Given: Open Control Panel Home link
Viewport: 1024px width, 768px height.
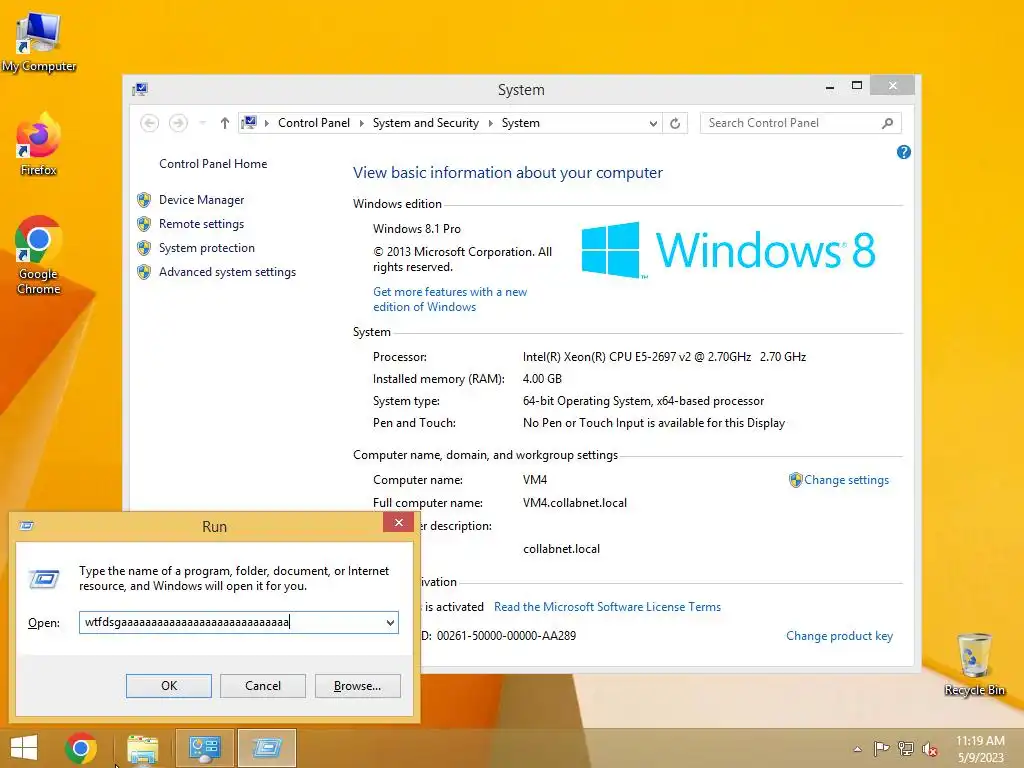Looking at the screenshot, I should point(213,164).
